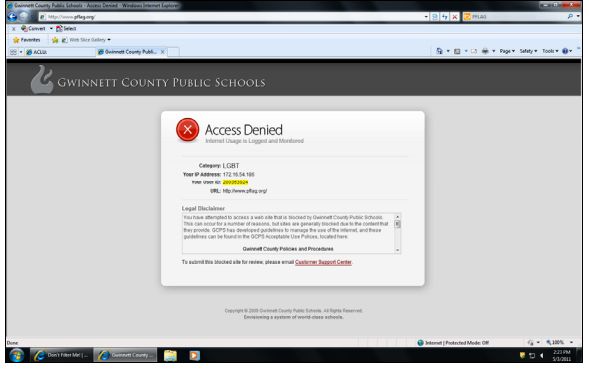Click the Quick Tabs grid icon

13,52
